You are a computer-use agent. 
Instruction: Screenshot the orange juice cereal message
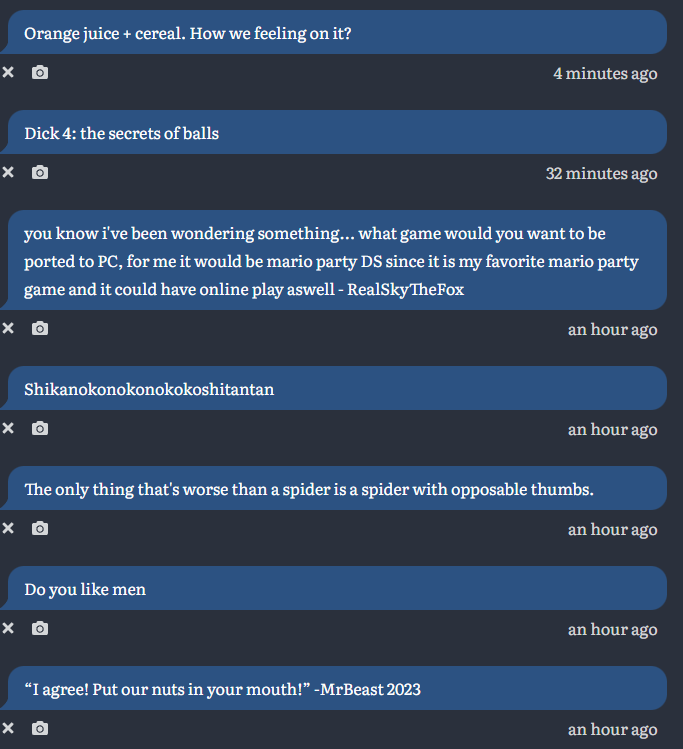(x=40, y=72)
